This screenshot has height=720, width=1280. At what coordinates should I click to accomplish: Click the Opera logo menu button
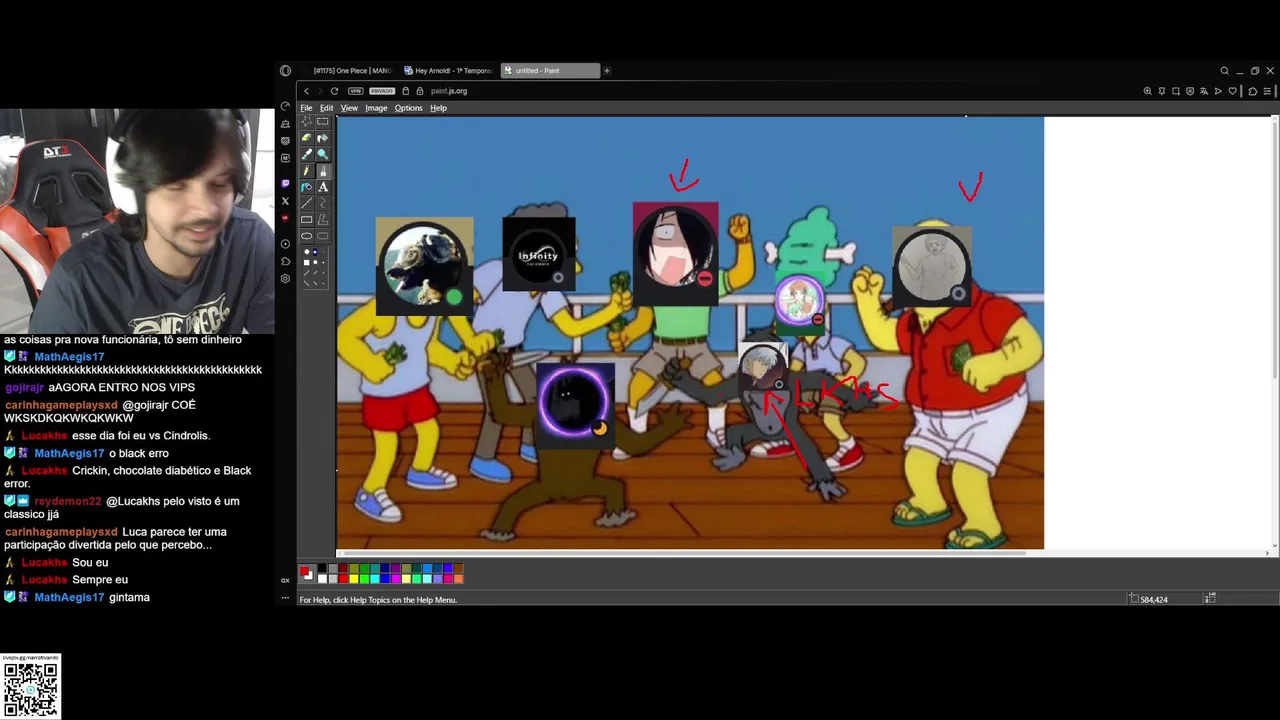coord(285,71)
